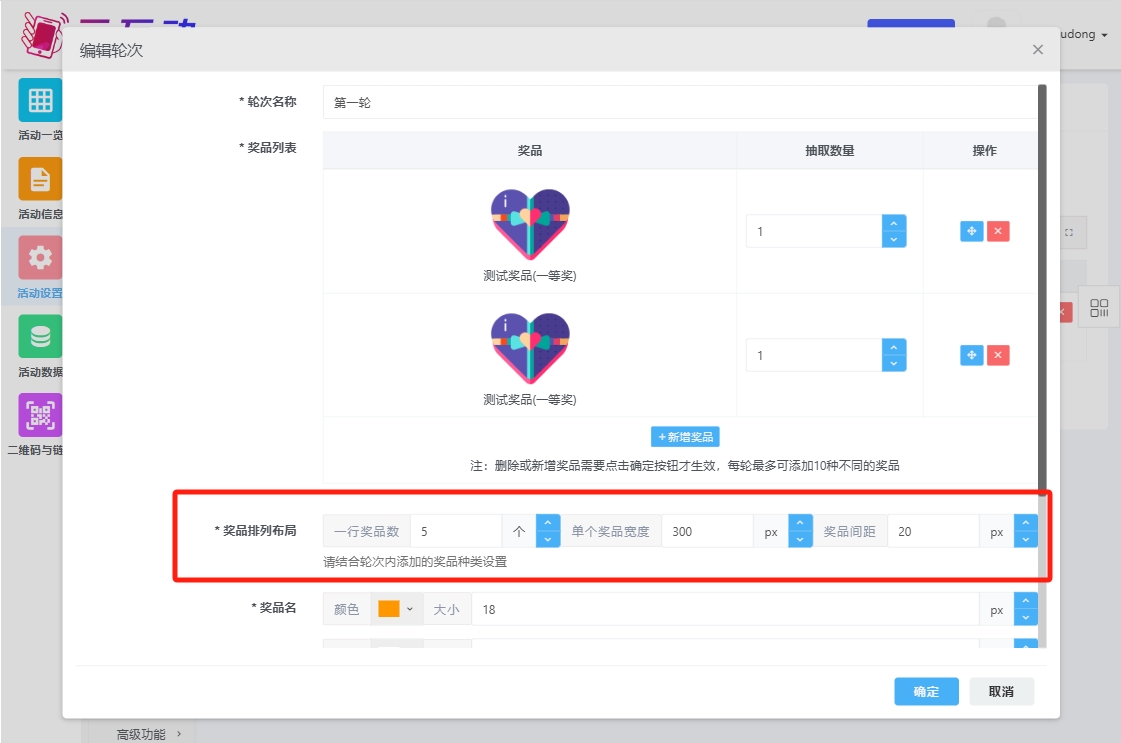Image resolution: width=1121 pixels, height=743 pixels.
Task: Click the 二维码 QR code sidebar icon
Action: [x=40, y=415]
